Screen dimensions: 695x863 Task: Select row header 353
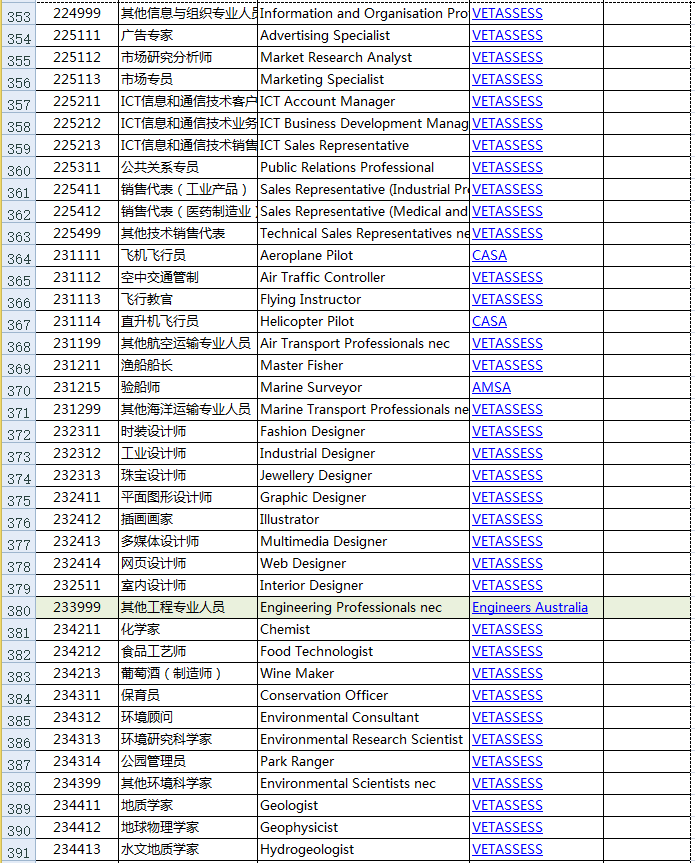(x=19, y=14)
